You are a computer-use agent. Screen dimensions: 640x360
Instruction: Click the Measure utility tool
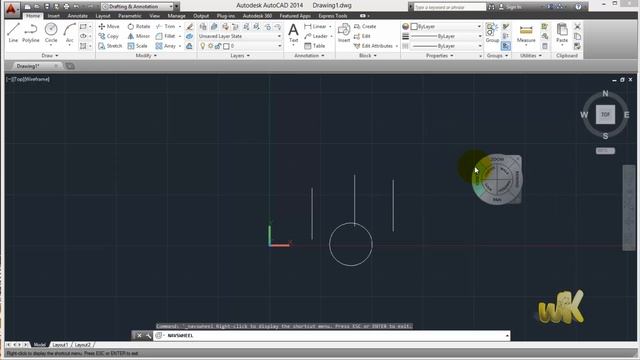[x=526, y=33]
